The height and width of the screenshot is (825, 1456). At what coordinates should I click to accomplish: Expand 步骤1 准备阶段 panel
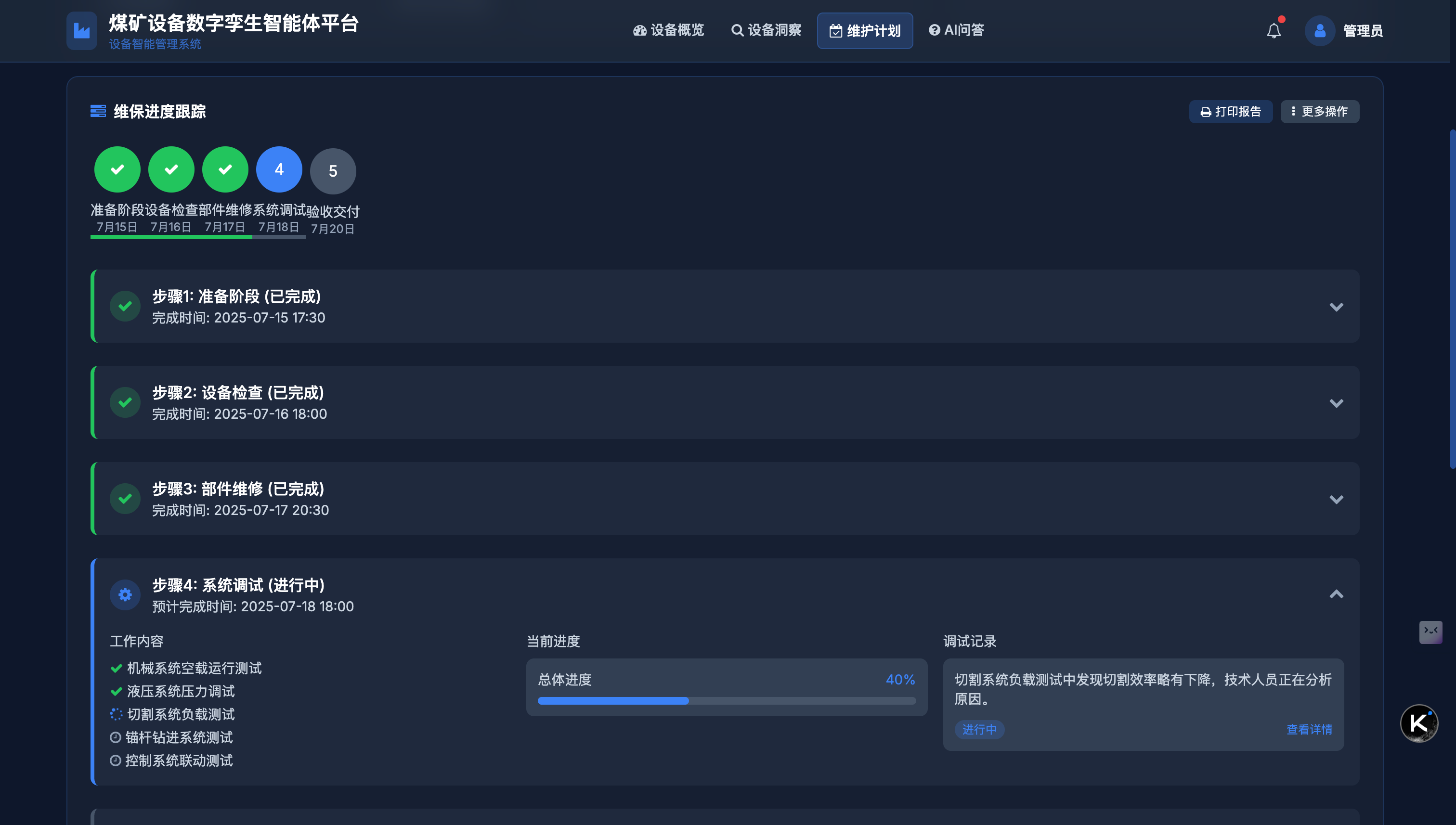1337,307
